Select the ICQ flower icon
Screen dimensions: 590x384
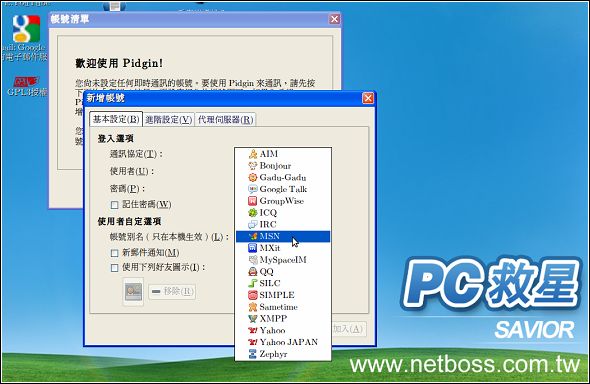click(253, 212)
